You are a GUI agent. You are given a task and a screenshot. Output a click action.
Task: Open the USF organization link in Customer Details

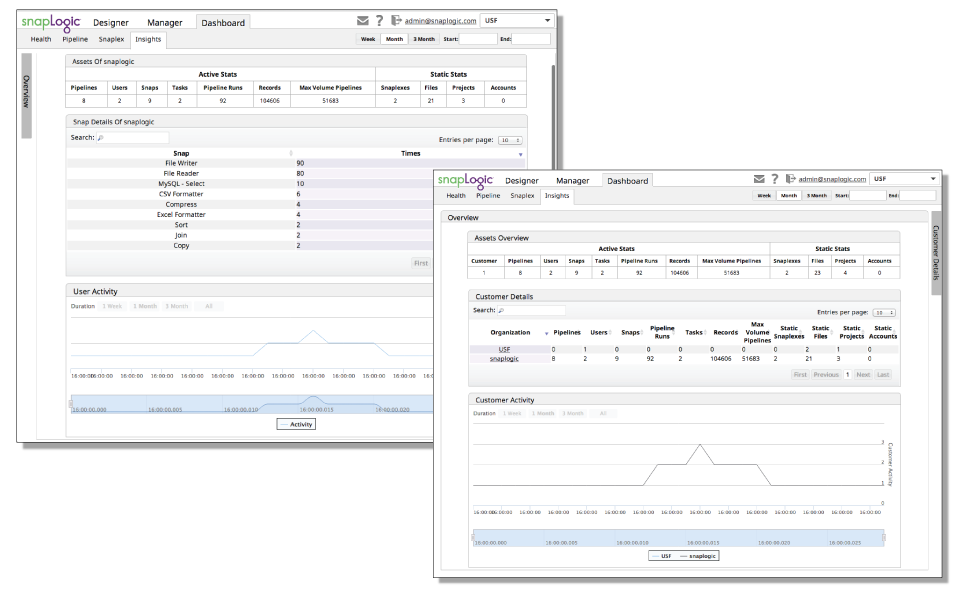click(504, 350)
